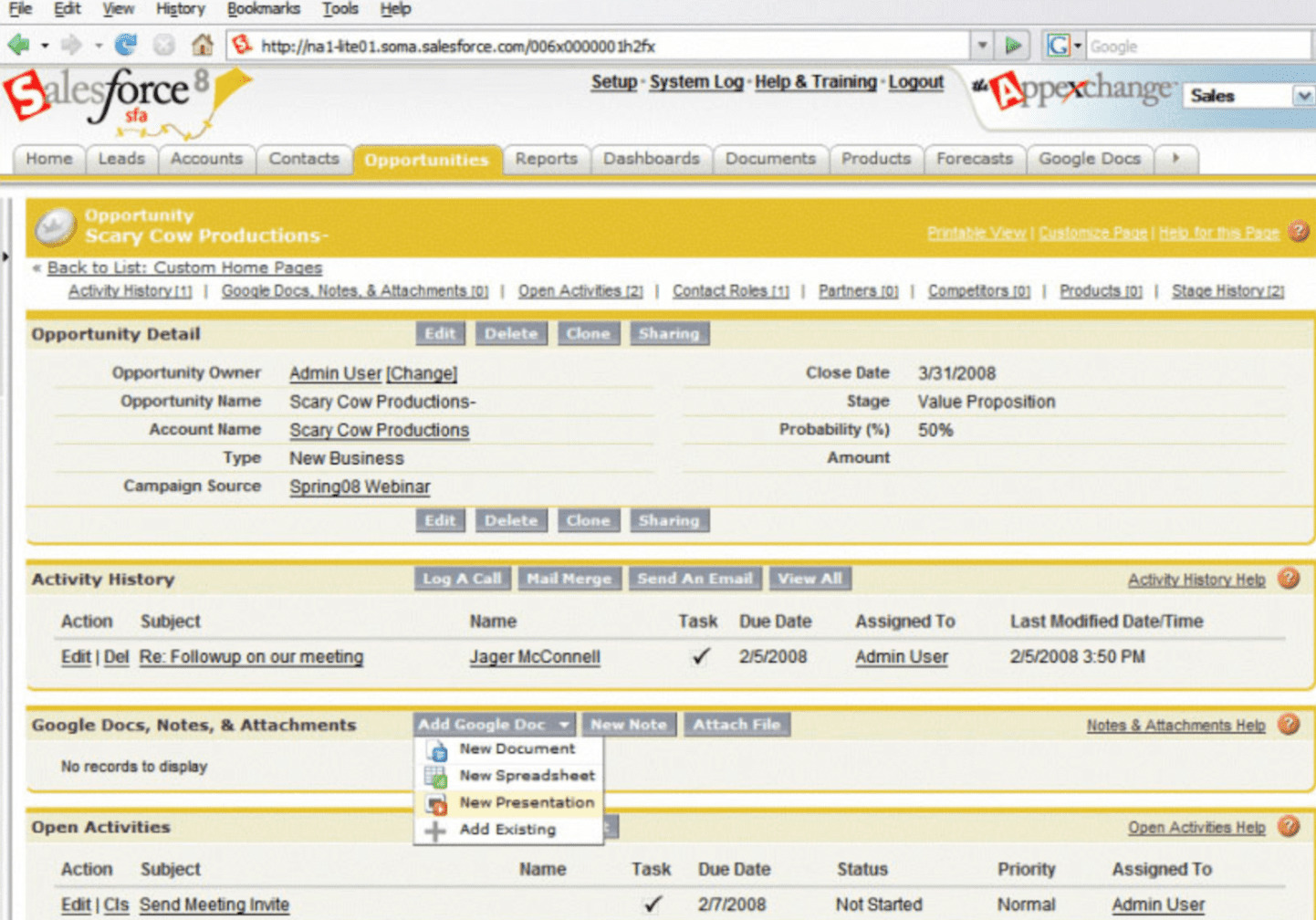Choose Add Existing from the menu
Image resolution: width=1316 pixels, height=920 pixels.
click(509, 830)
